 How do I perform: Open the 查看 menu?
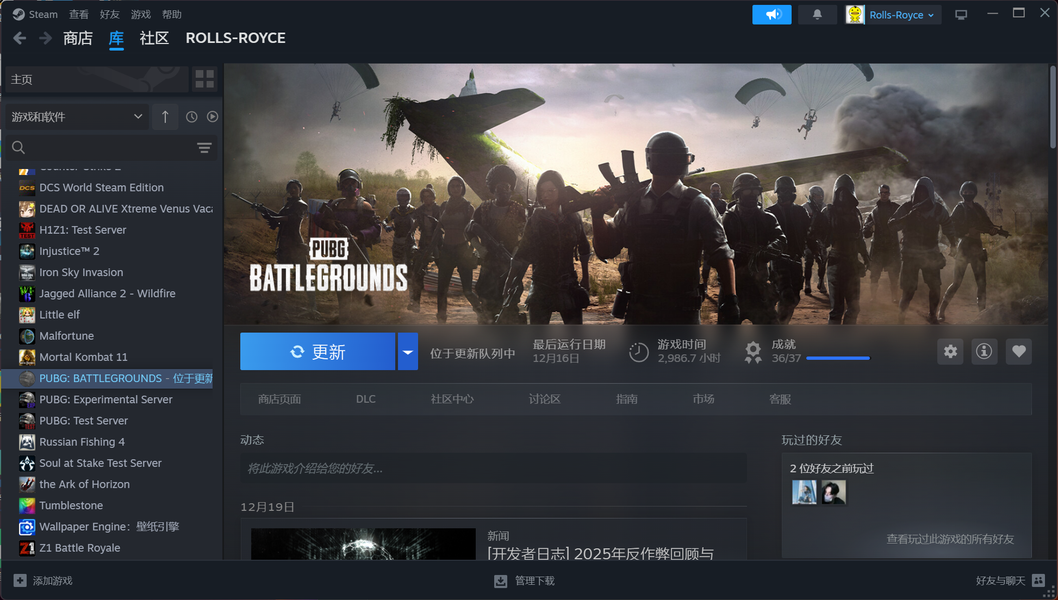pyautogui.click(x=79, y=14)
